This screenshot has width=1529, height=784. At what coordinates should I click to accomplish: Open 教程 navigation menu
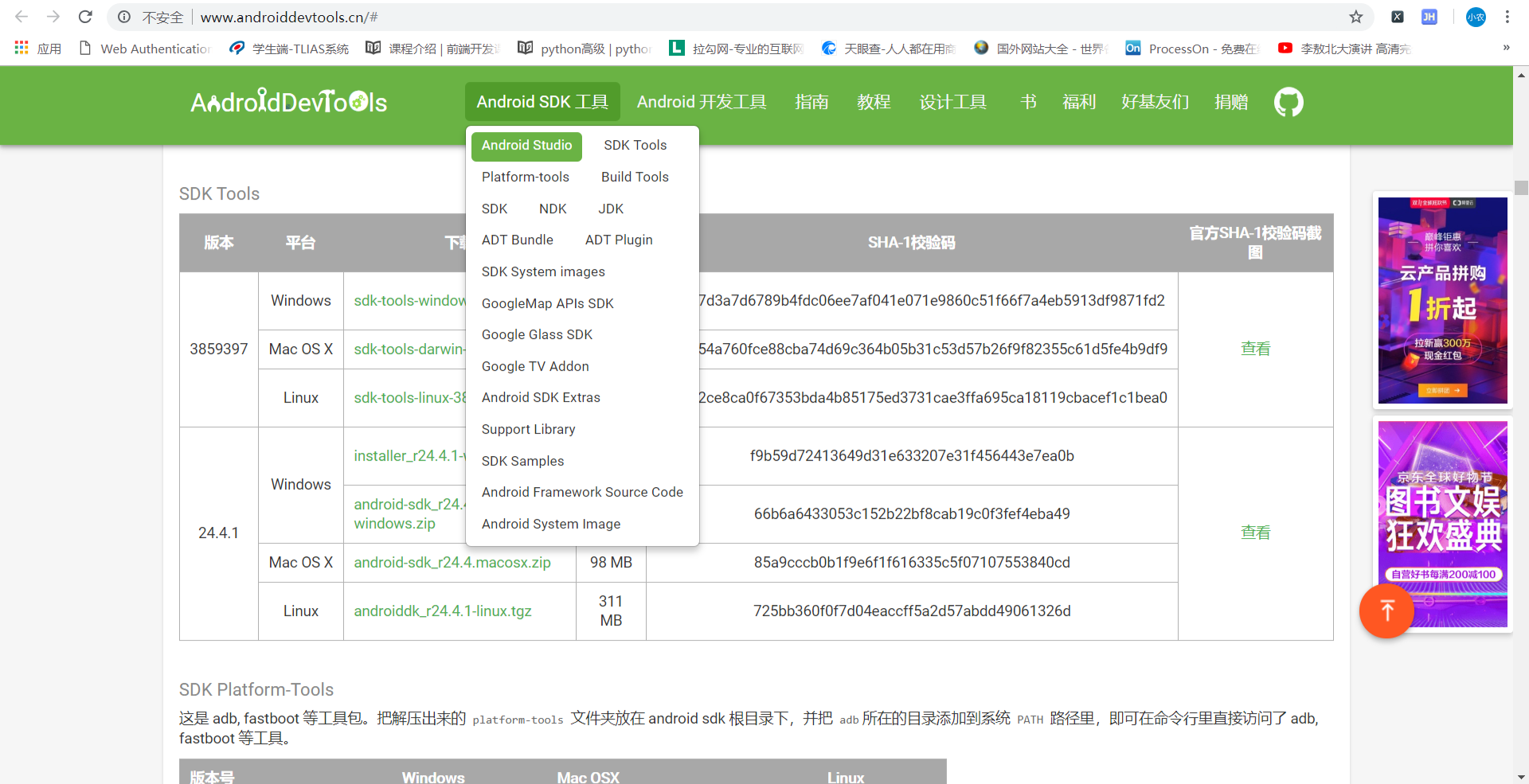coord(874,102)
